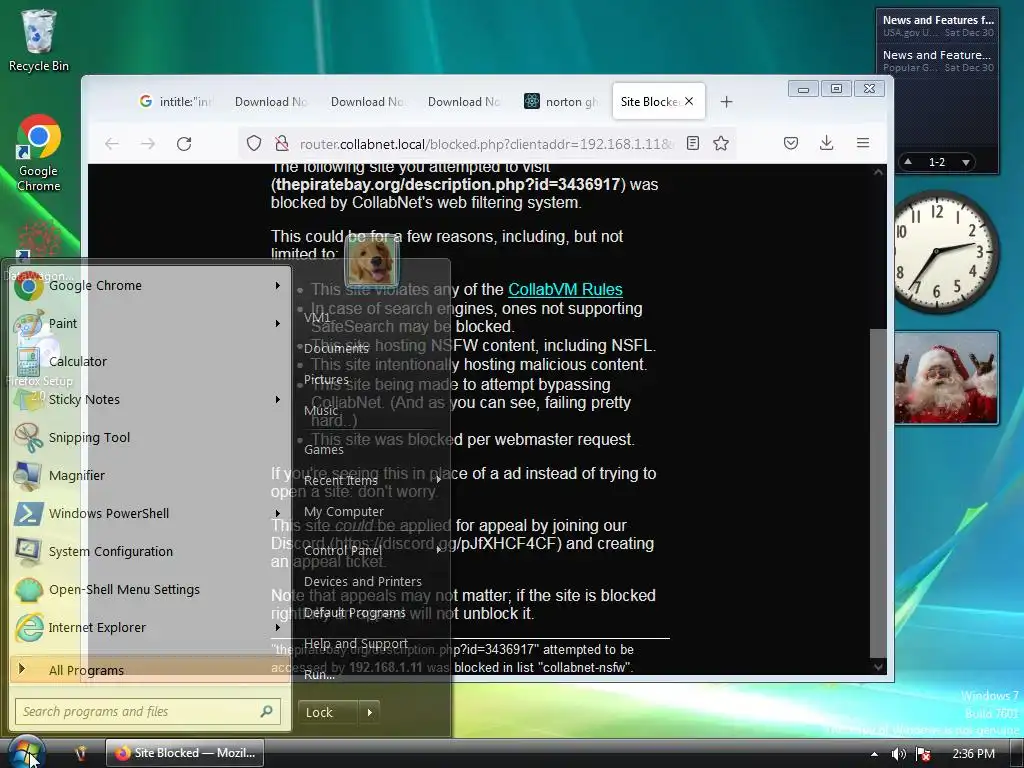Click the Start orb button
Screen dimensions: 1024x768
[x=25, y=752]
